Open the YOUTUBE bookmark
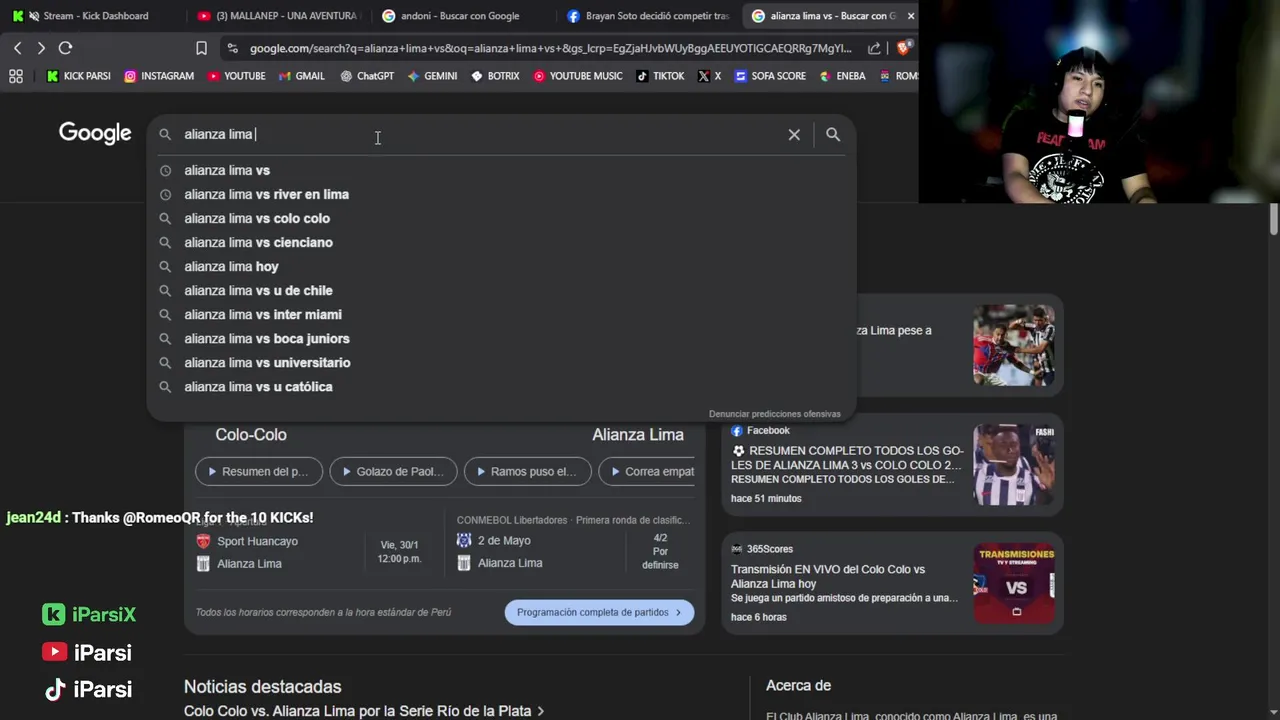This screenshot has height=720, width=1280. pyautogui.click(x=236, y=76)
